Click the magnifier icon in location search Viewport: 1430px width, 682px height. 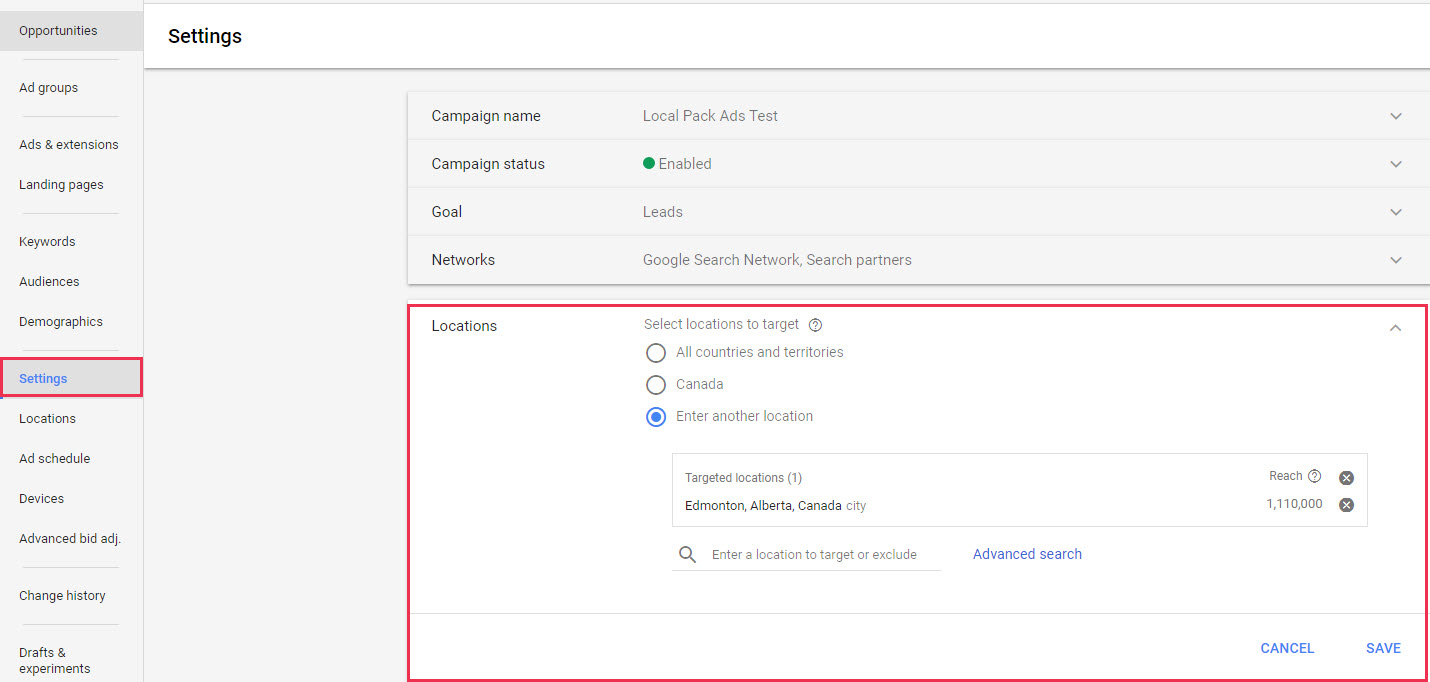tap(687, 555)
